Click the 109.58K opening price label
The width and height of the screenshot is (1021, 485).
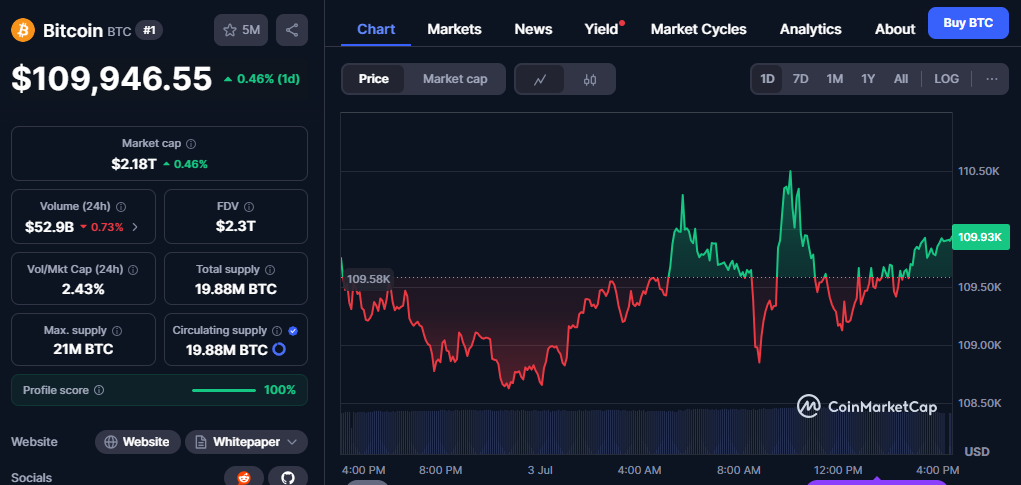pyautogui.click(x=368, y=279)
